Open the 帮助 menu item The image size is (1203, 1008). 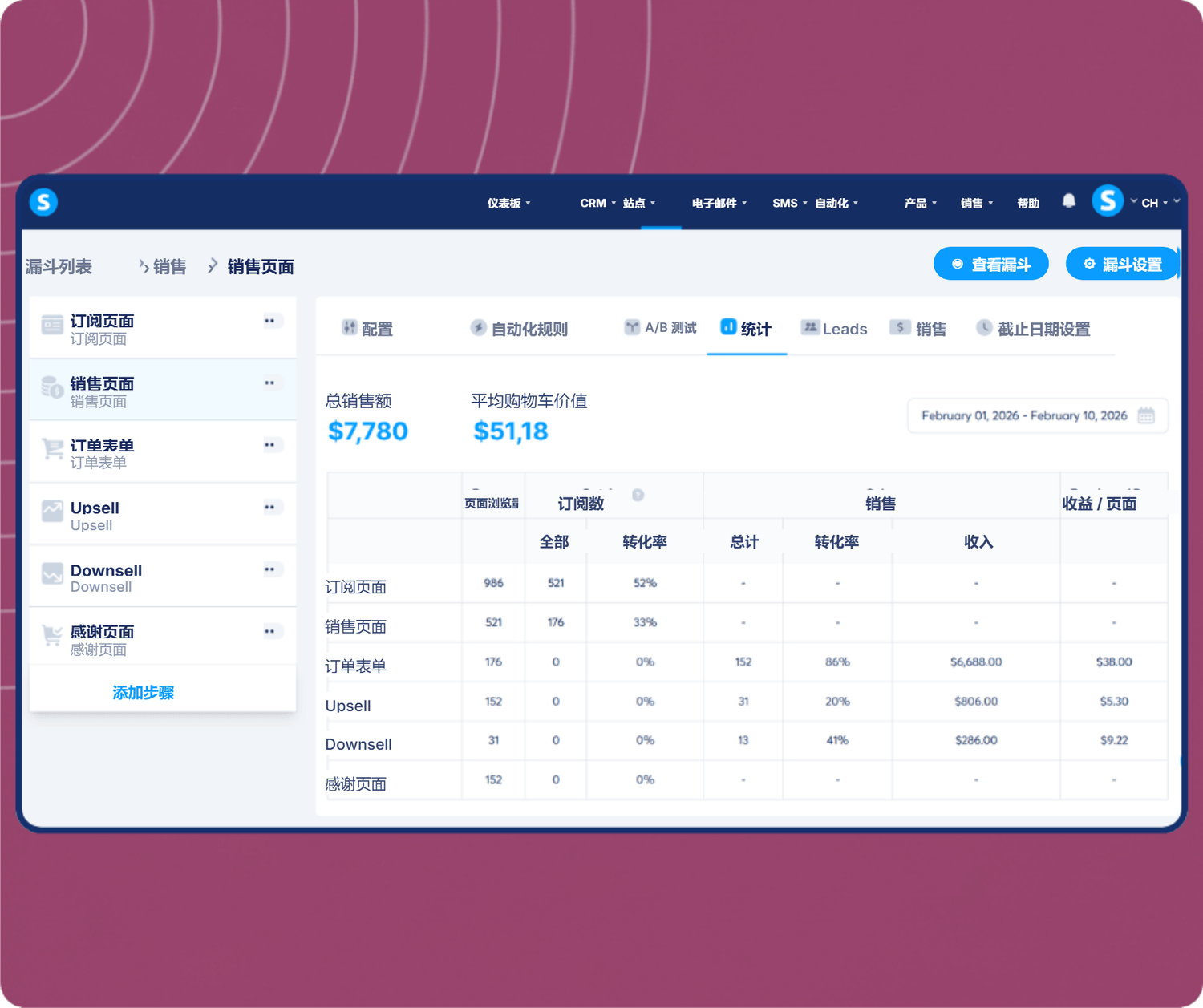1028,203
